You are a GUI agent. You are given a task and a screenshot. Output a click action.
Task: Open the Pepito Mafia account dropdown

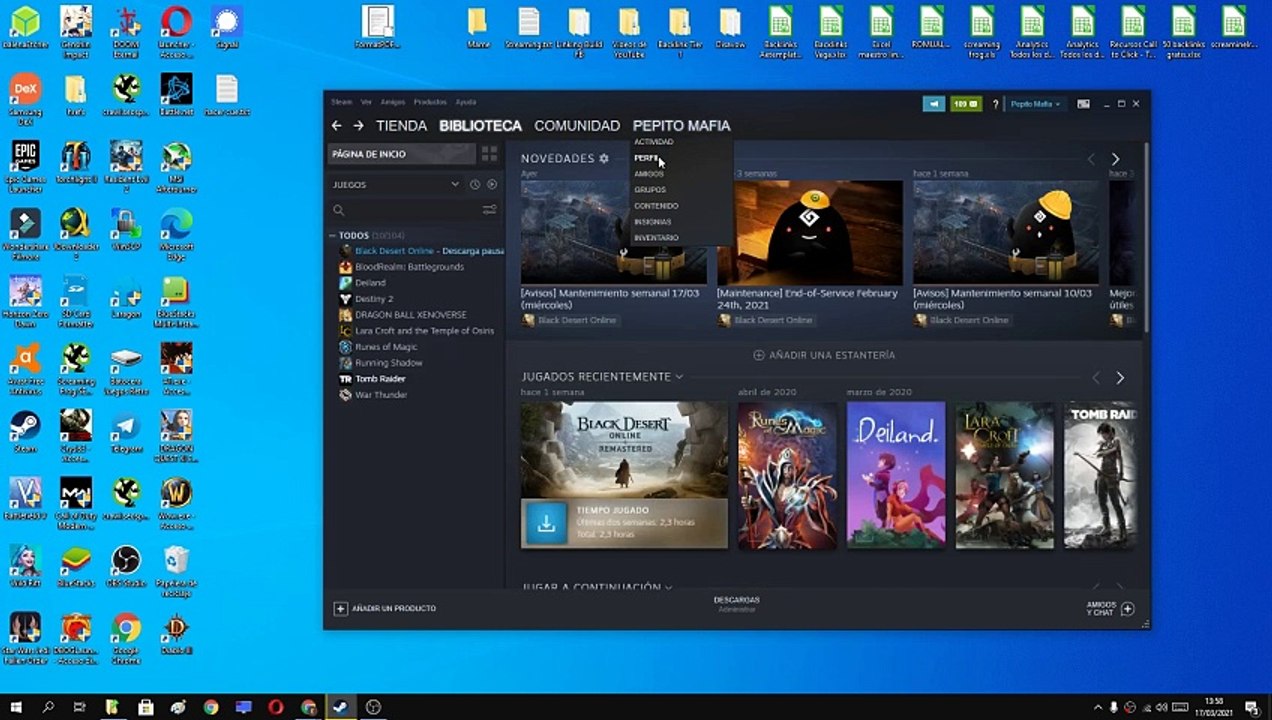(x=1035, y=104)
